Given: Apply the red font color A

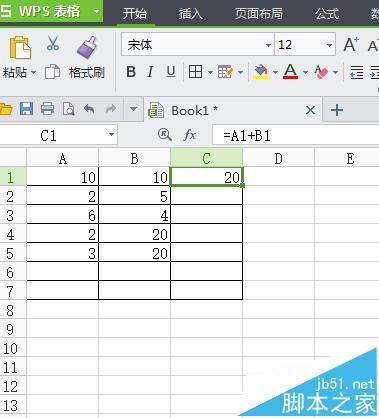Looking at the screenshot, I should tap(290, 72).
